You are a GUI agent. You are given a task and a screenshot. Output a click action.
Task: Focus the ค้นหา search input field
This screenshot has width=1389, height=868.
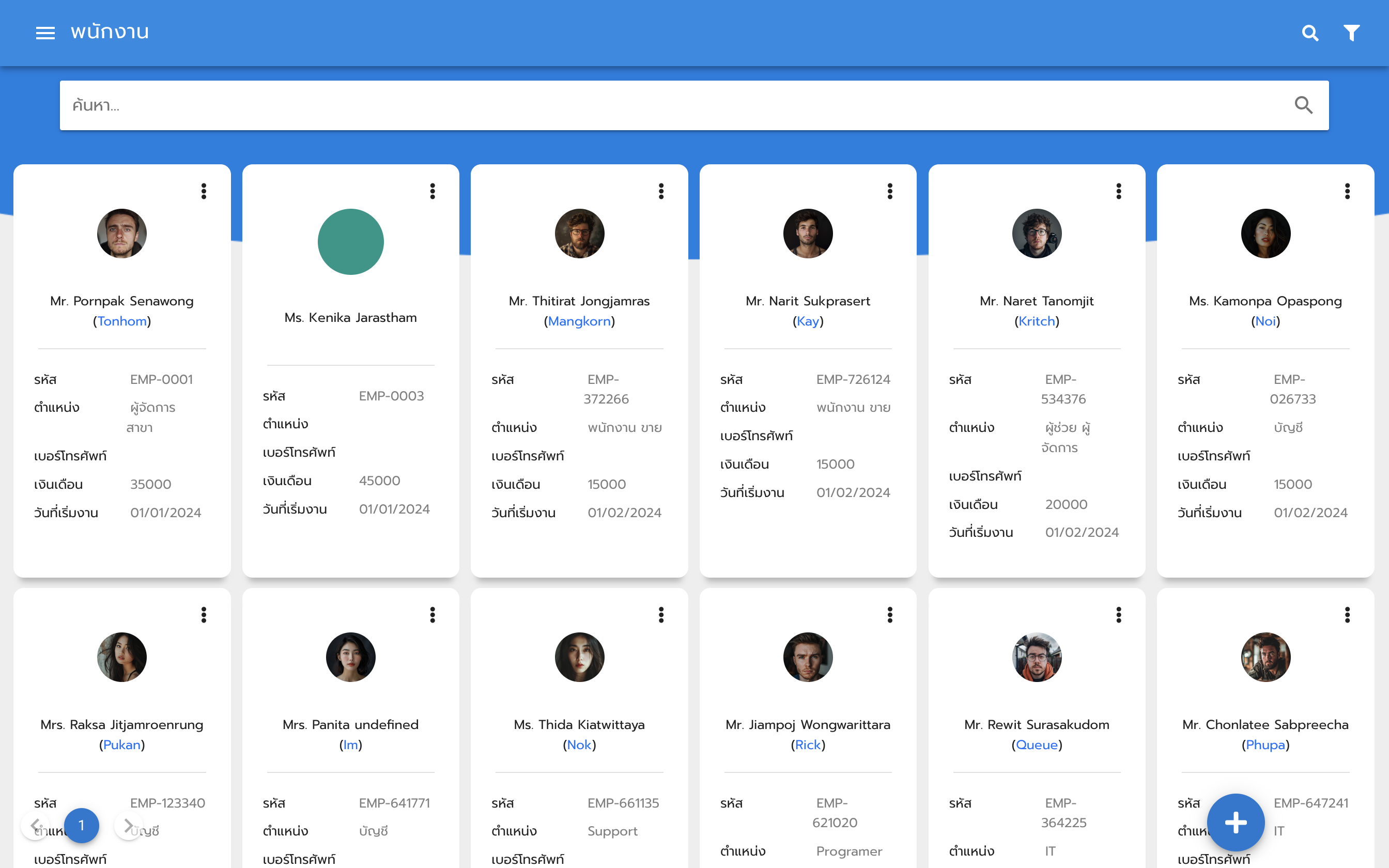tap(694, 105)
